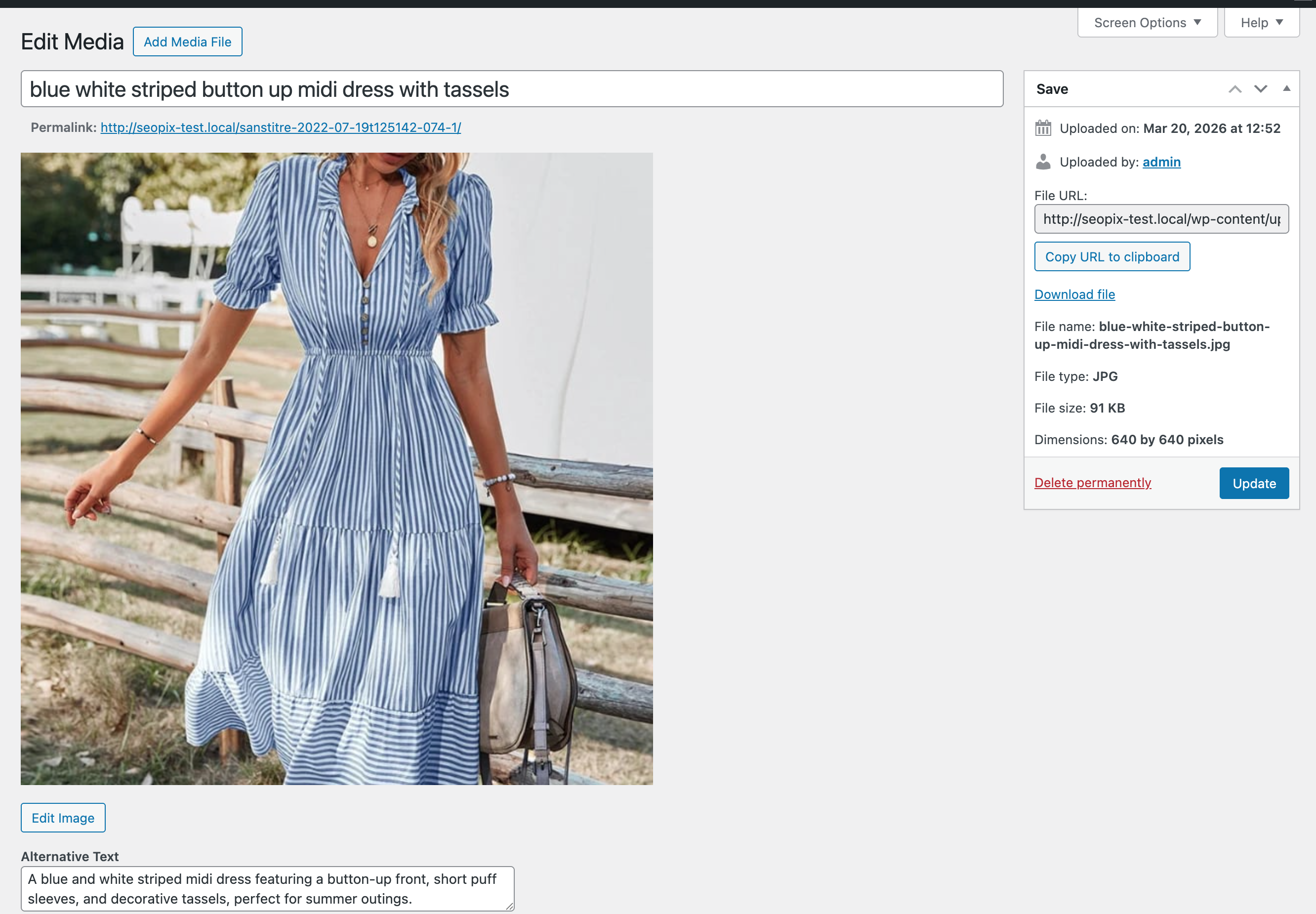Click the calendar icon beside Uploaded on

point(1043,128)
